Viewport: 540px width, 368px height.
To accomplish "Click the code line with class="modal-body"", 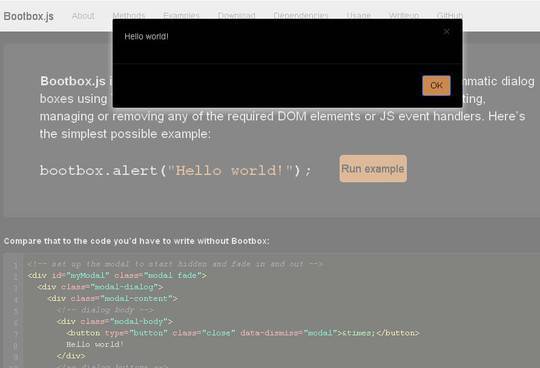I will [x=115, y=322].
